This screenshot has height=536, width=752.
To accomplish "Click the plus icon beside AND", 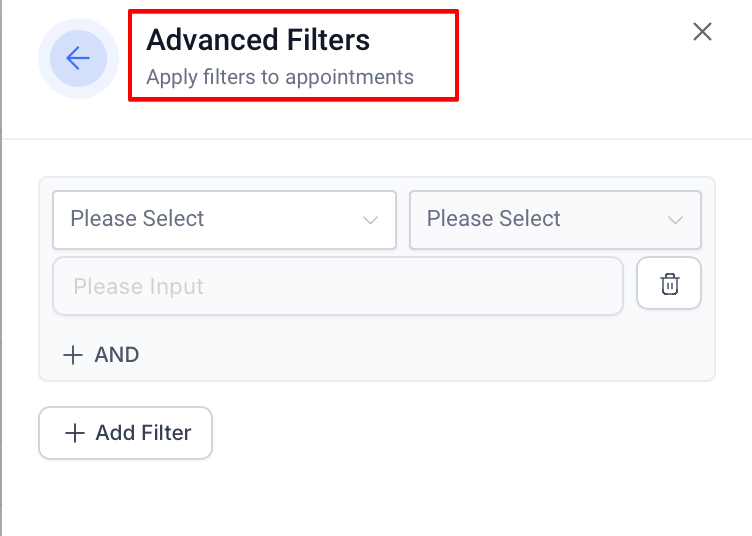I will point(73,355).
